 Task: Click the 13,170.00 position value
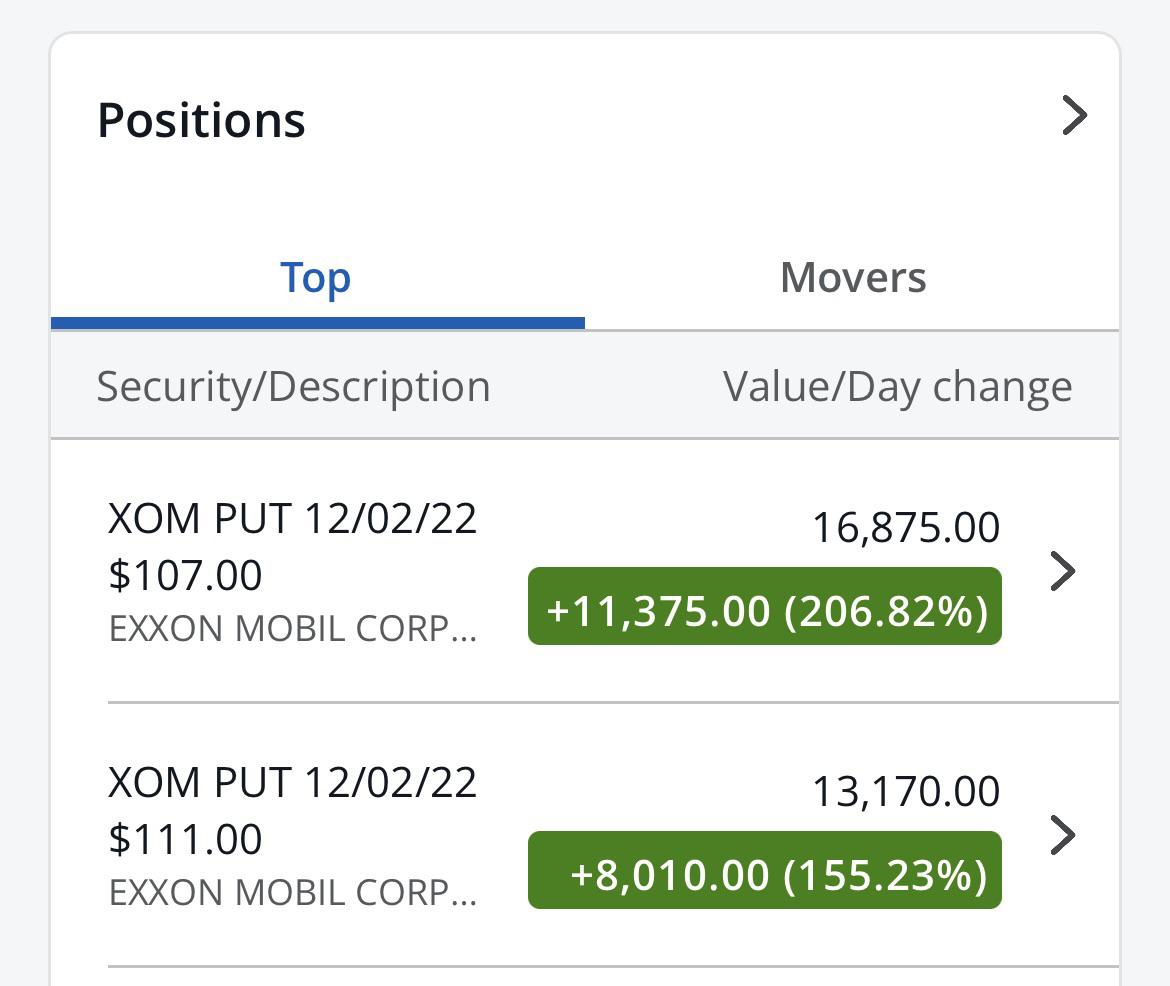[x=905, y=791]
